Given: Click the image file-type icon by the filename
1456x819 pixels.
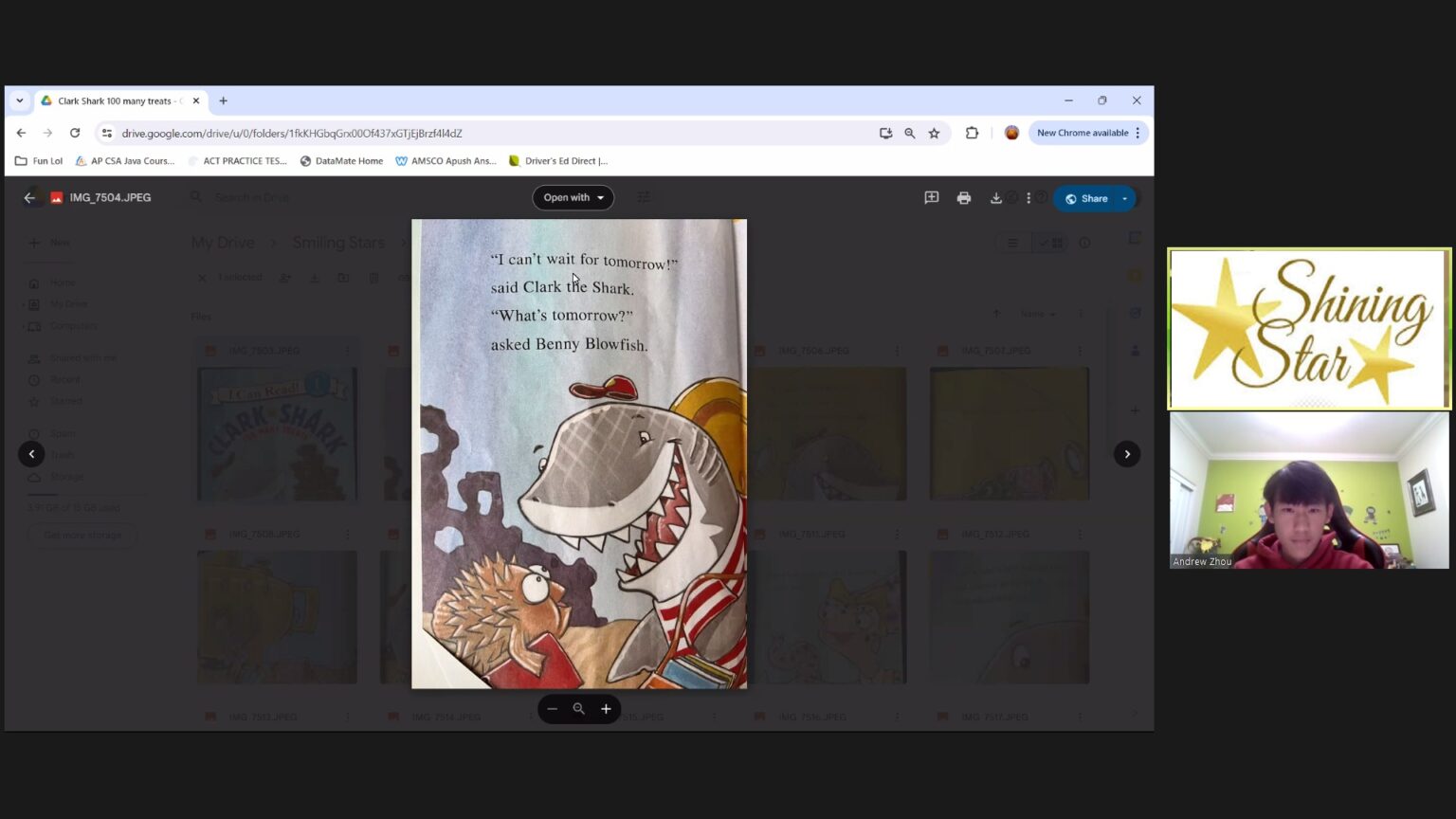Looking at the screenshot, I should [x=57, y=198].
